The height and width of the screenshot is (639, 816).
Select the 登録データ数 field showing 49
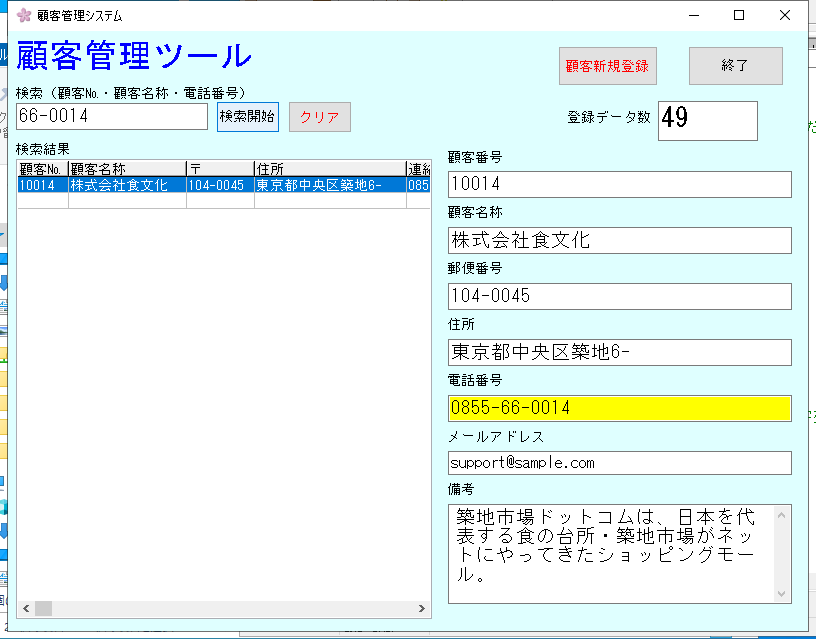[707, 121]
